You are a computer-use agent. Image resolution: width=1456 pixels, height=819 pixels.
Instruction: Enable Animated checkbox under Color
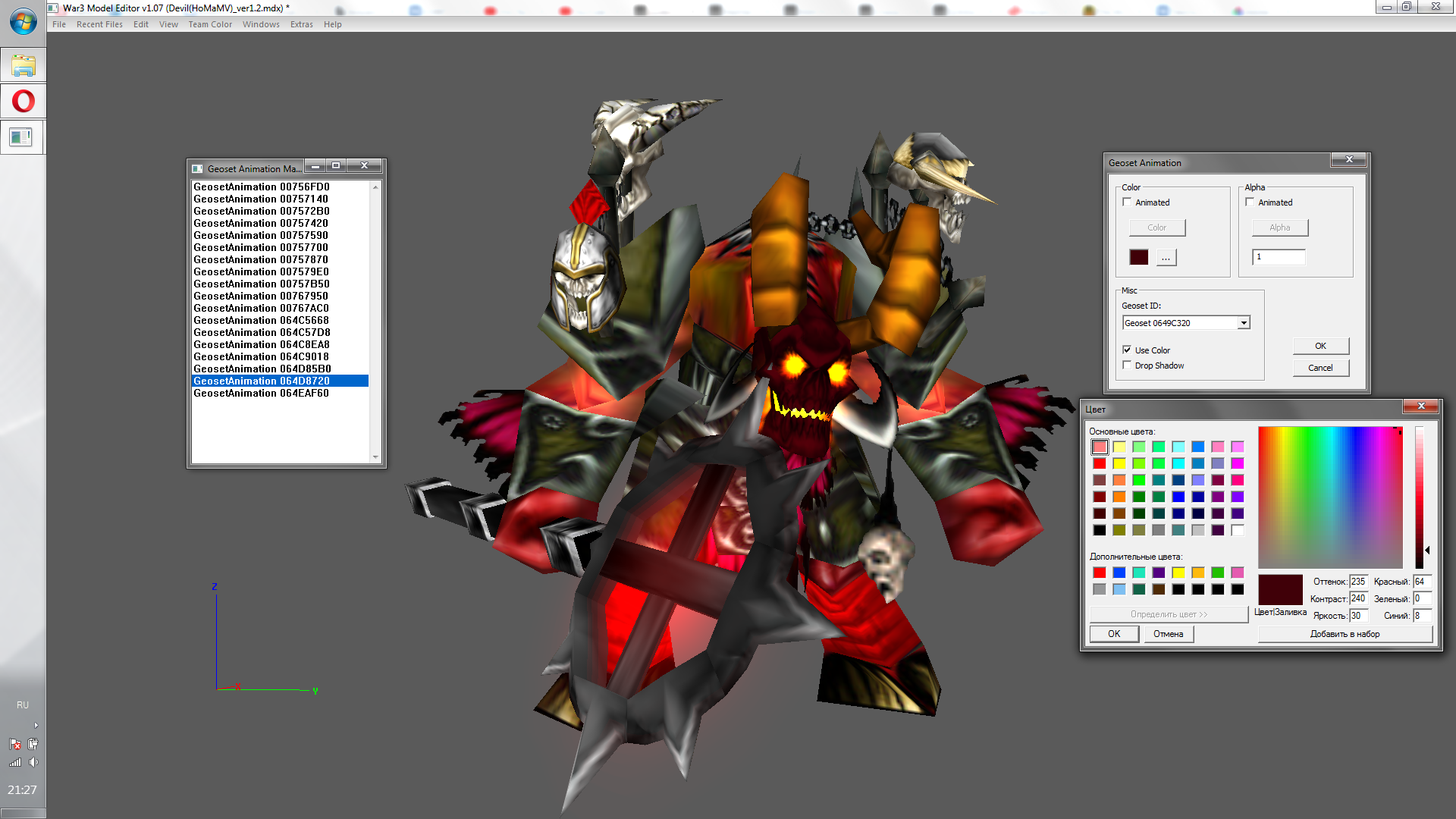(1127, 202)
